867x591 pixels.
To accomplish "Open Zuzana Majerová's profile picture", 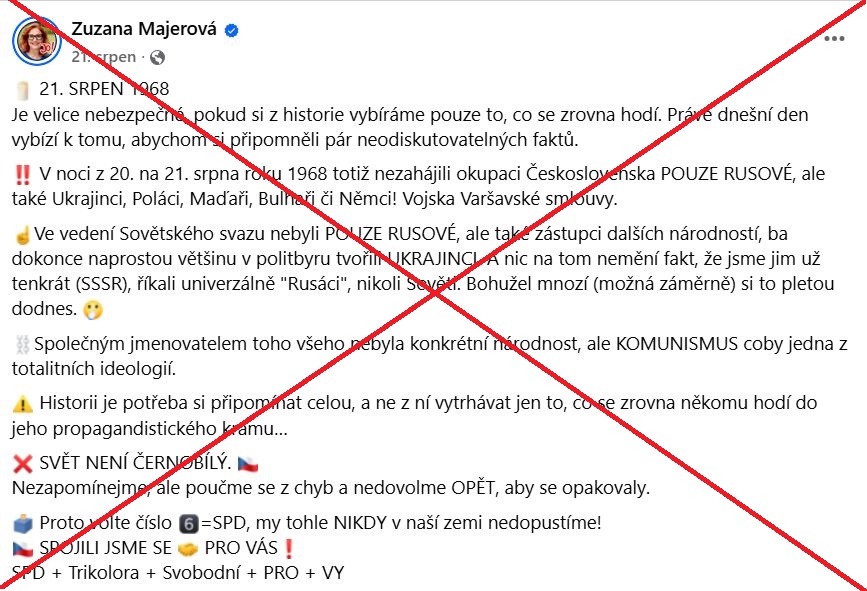I will tap(36, 40).
